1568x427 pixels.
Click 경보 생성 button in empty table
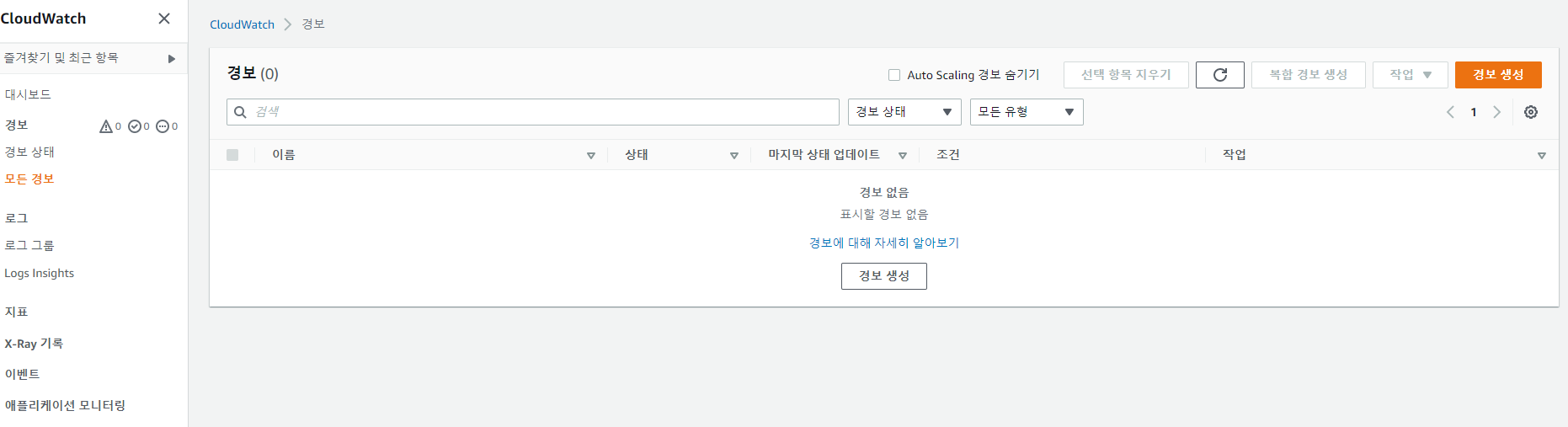(x=884, y=276)
